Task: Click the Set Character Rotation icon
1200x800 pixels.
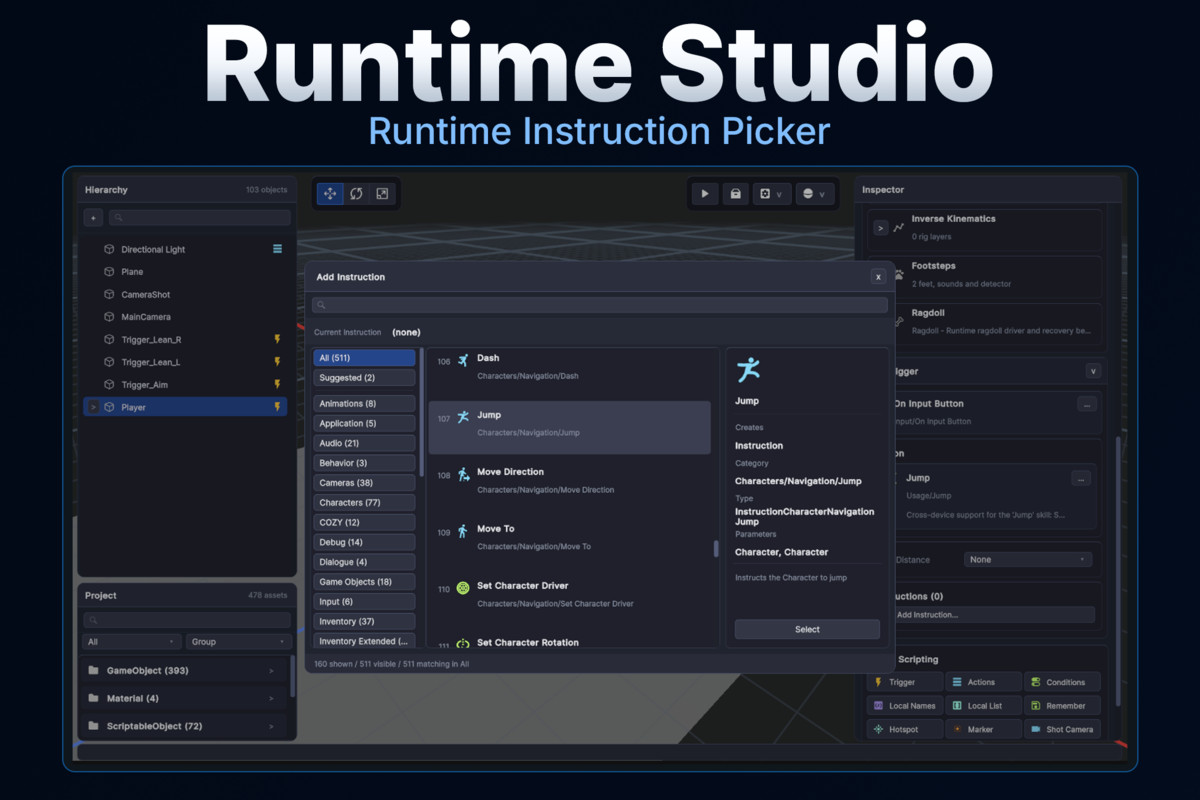Action: [x=463, y=644]
